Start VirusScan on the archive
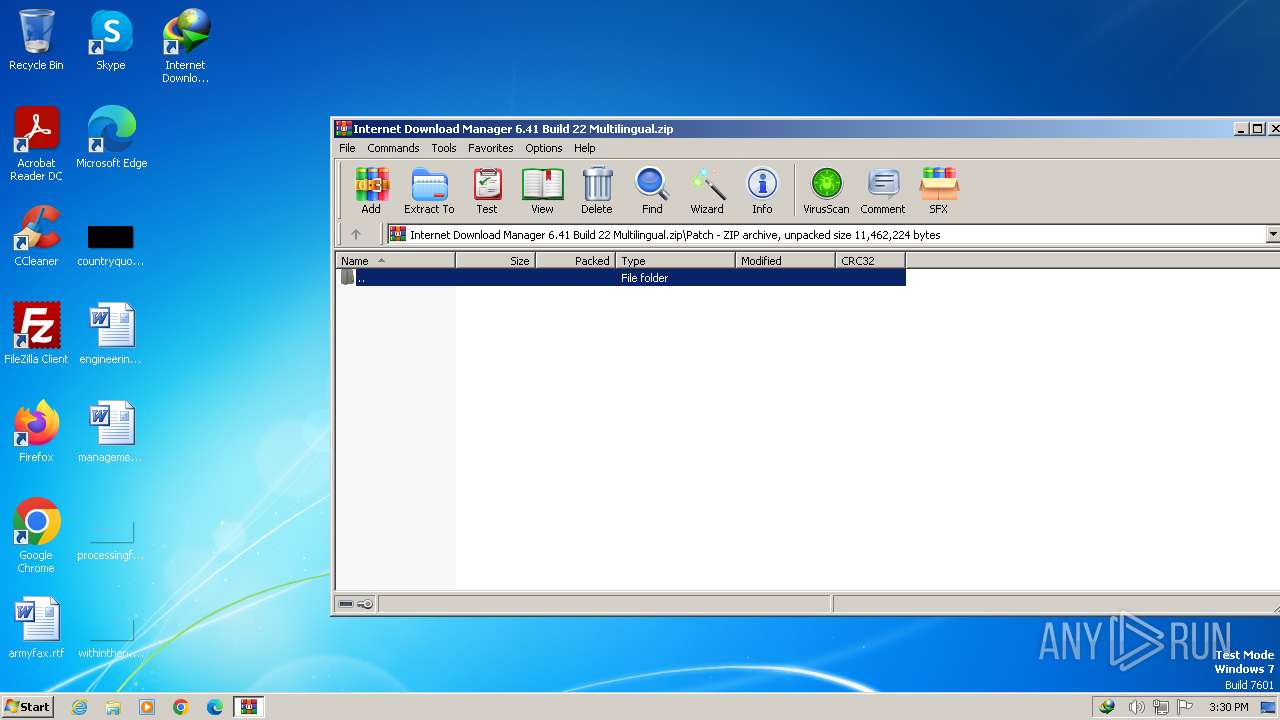The height and width of the screenshot is (720, 1280). pos(826,190)
